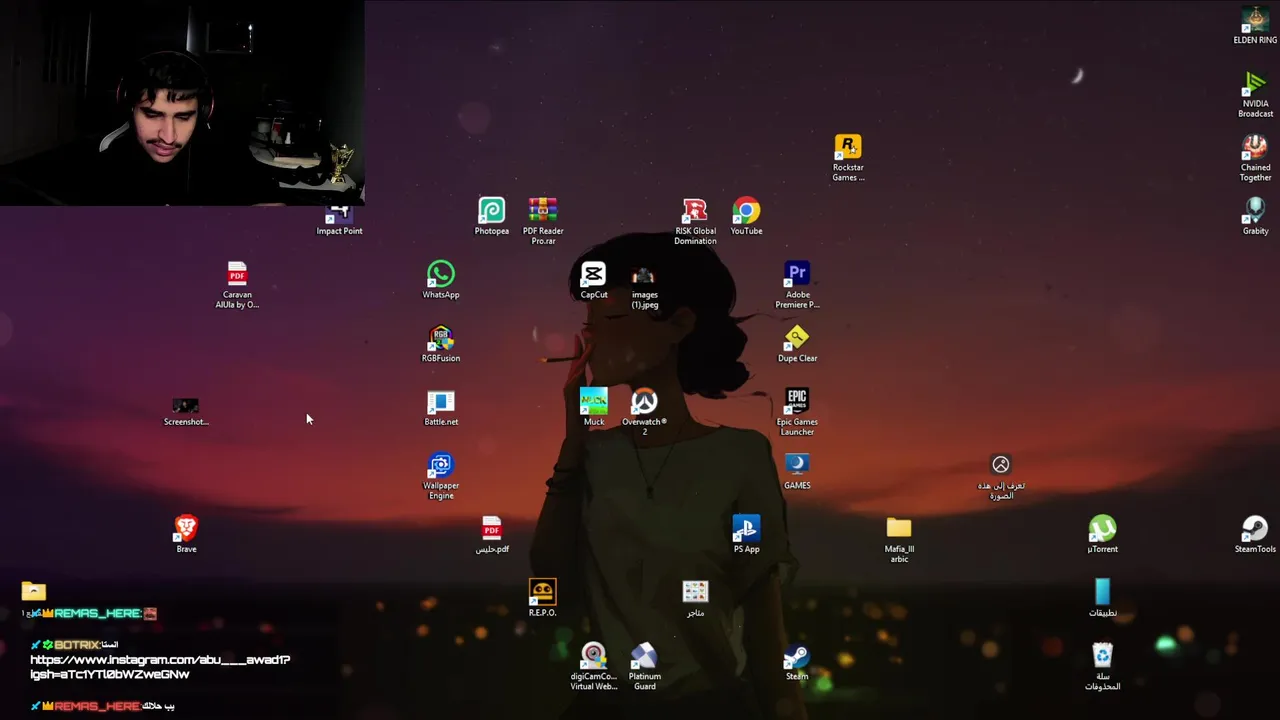
Task: Select the yellow folder above the chat
Action: coord(33,591)
